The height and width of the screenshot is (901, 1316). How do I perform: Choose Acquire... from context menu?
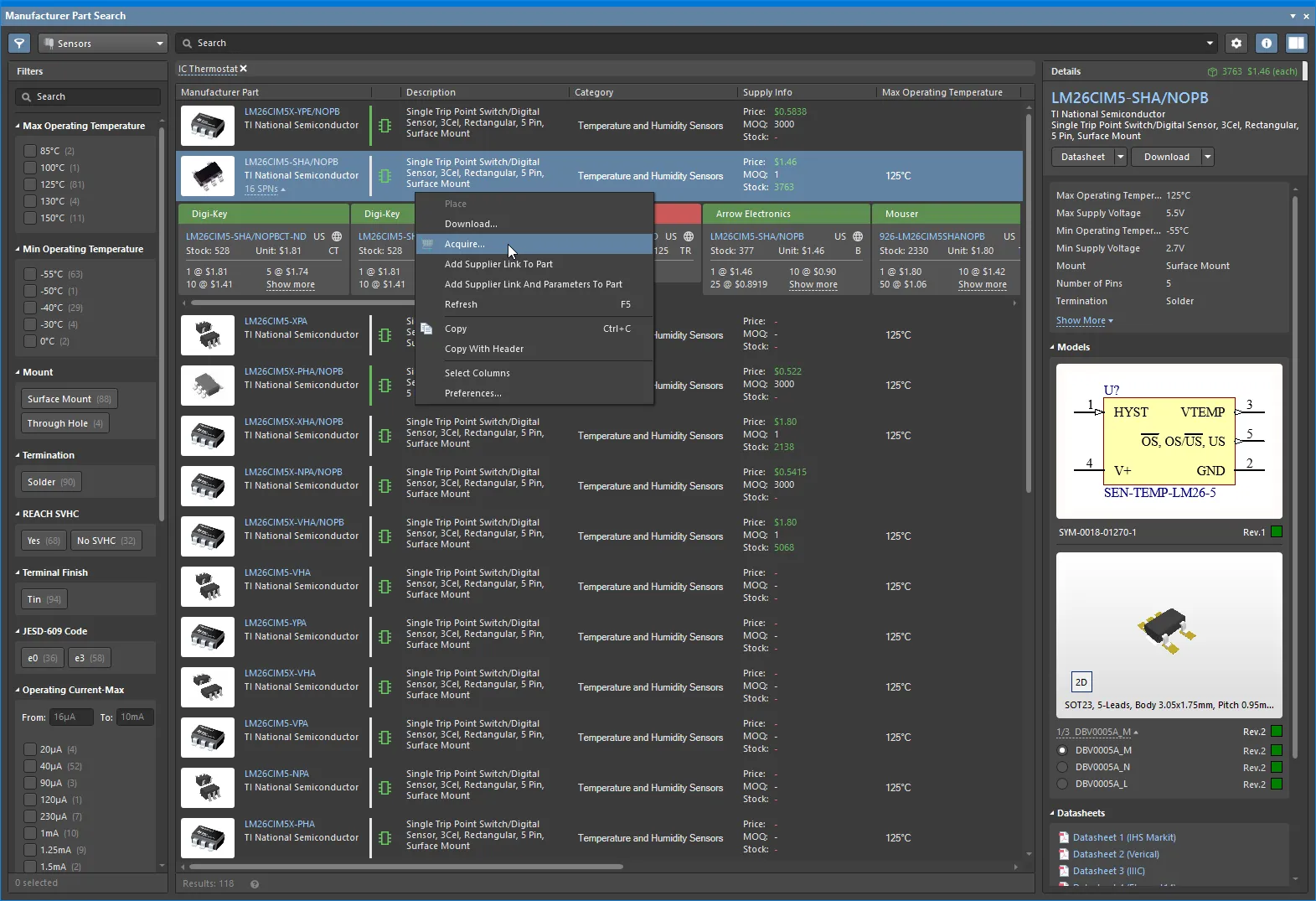click(x=534, y=244)
